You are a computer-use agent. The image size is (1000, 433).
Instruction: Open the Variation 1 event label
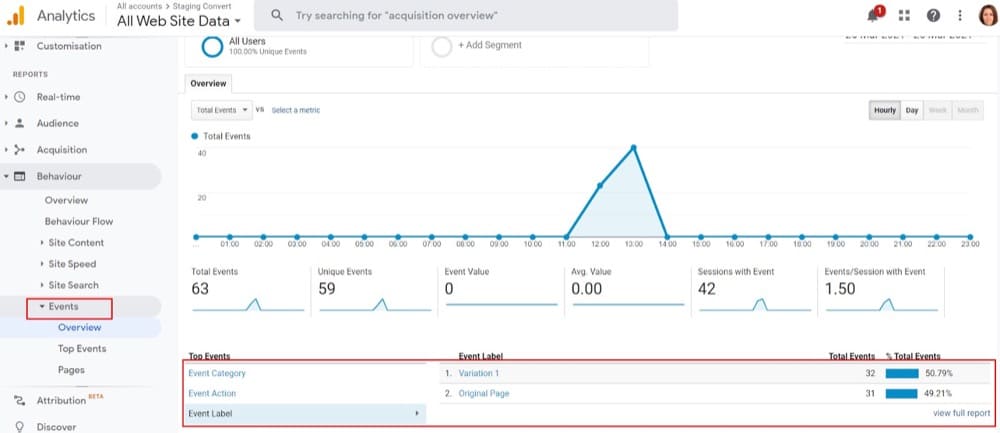(x=478, y=373)
